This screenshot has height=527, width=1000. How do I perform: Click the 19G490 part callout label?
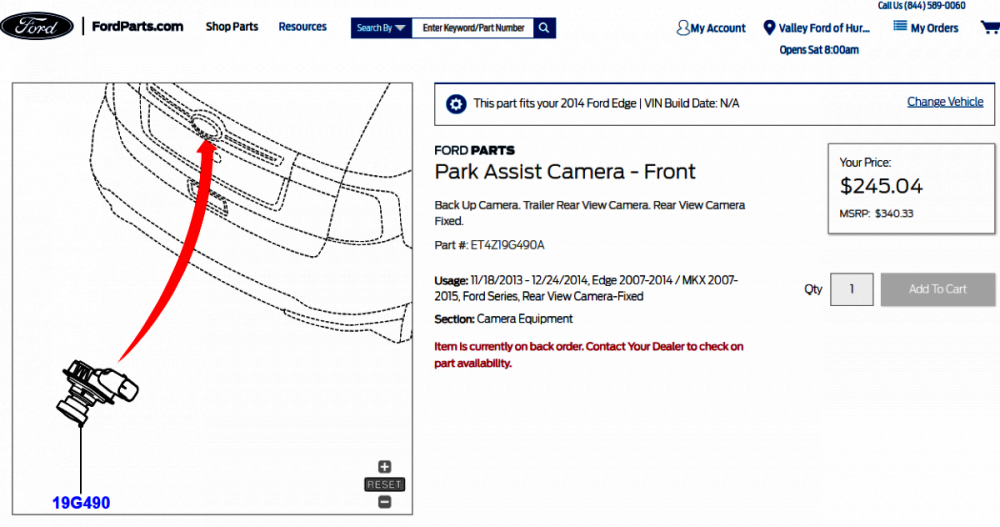pyautogui.click(x=81, y=503)
